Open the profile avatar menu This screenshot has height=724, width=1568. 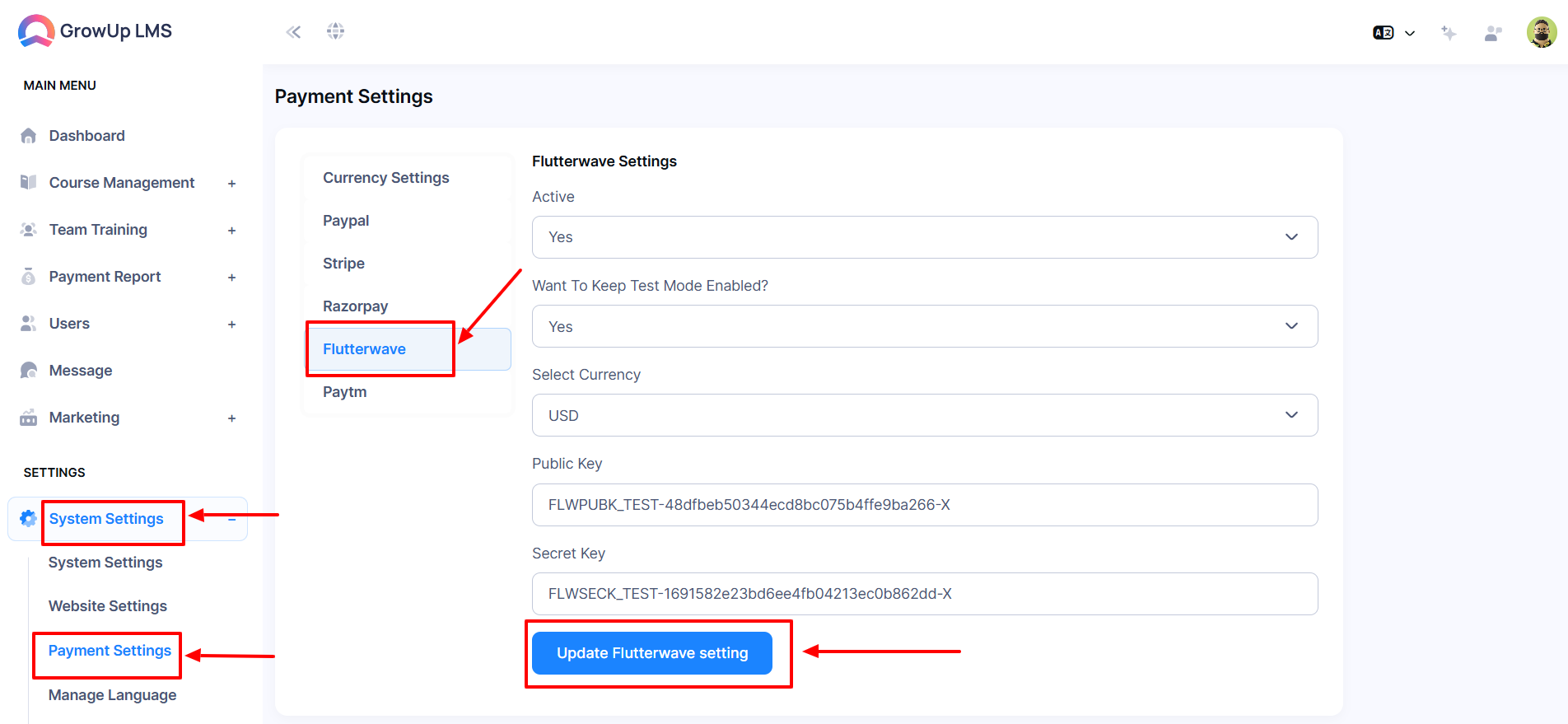point(1542,32)
